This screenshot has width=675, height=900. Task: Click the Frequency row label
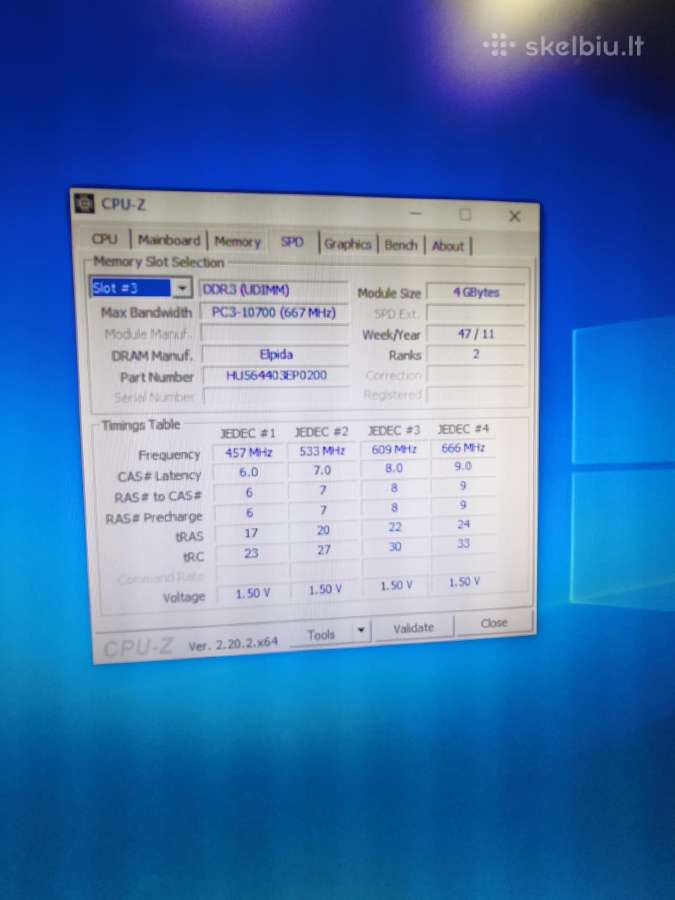click(x=169, y=455)
